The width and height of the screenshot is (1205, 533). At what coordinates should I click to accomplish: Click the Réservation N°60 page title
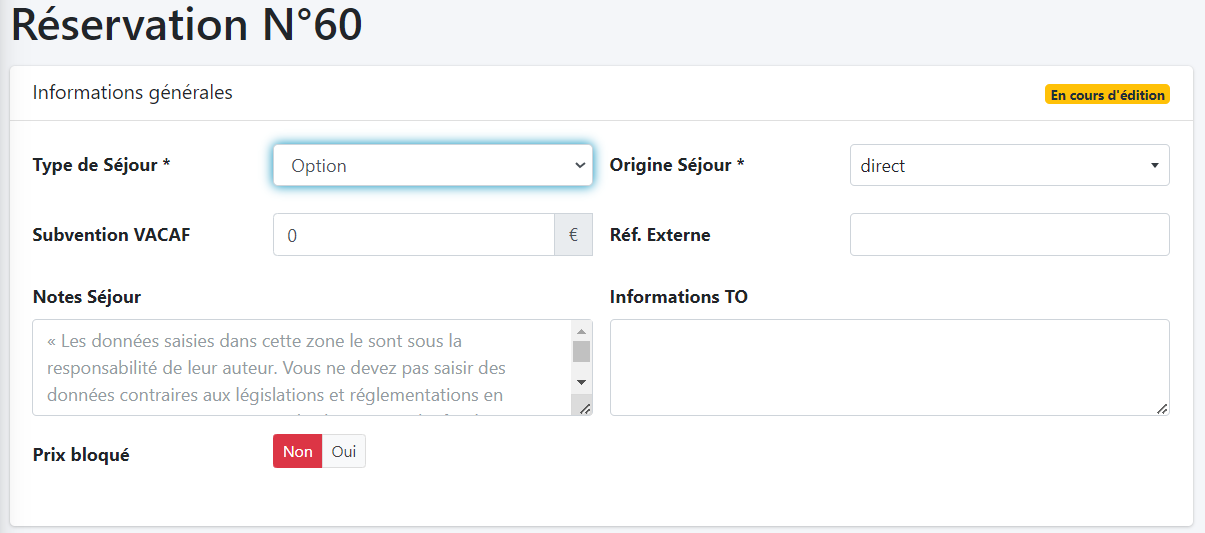187,26
